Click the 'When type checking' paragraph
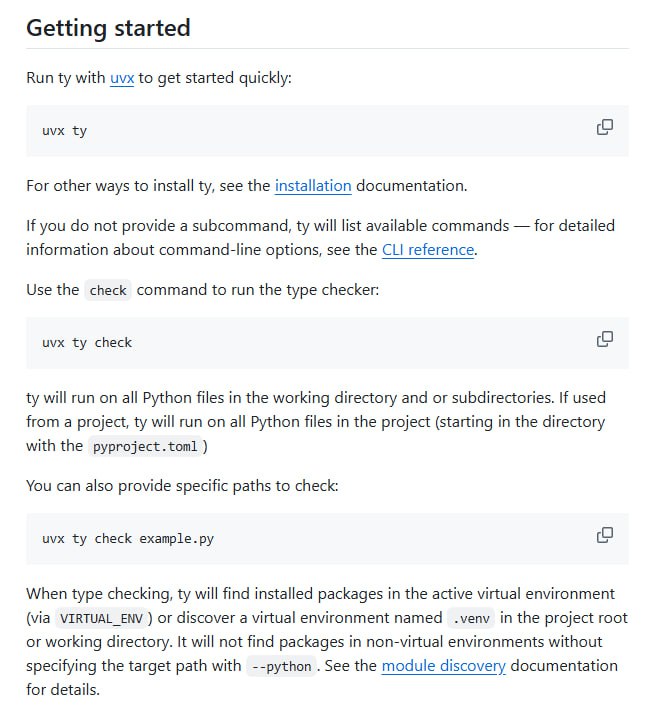Viewport: 661px width, 719px height. (327, 642)
